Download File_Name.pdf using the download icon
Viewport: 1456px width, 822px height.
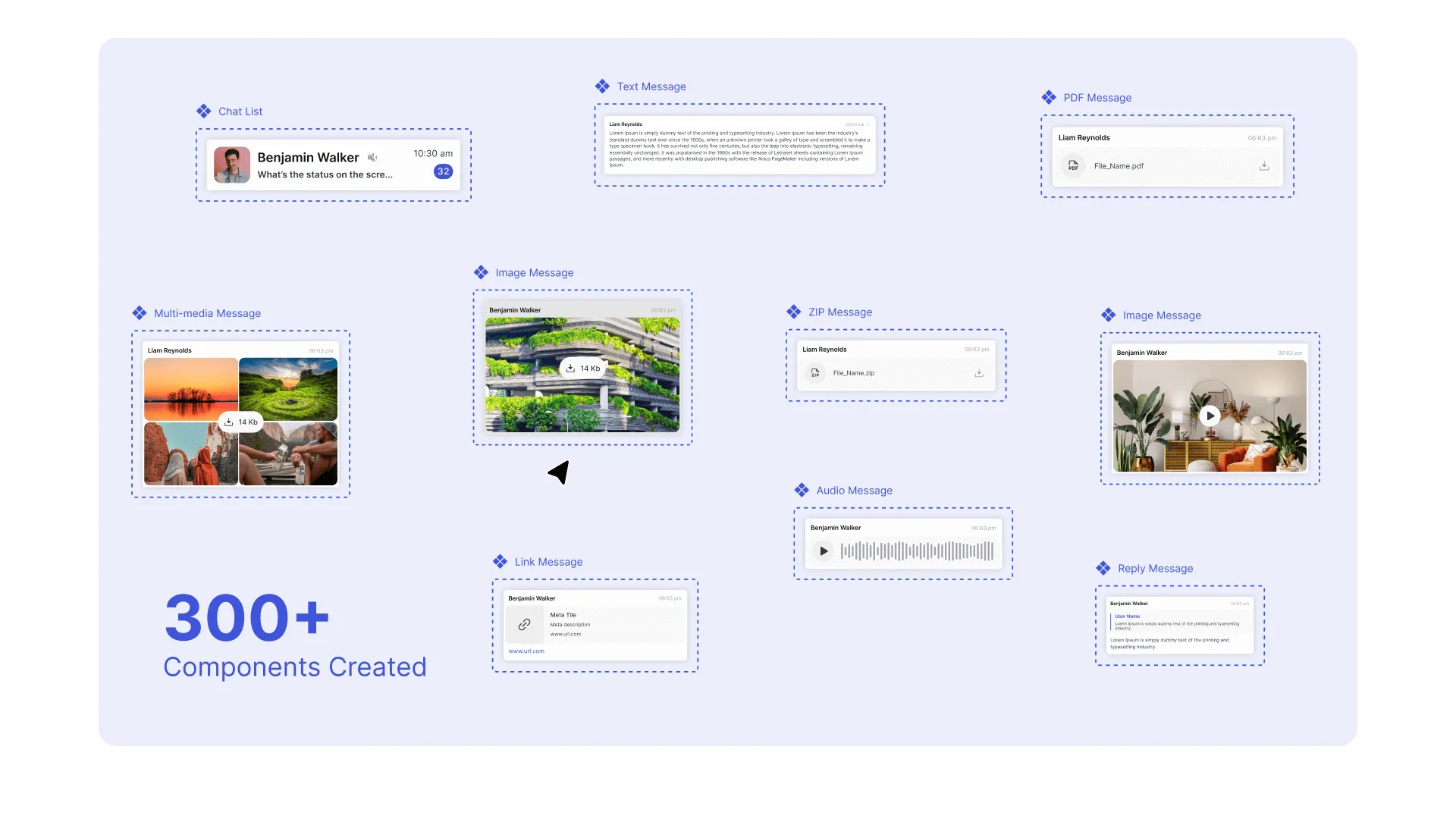[x=1264, y=165]
